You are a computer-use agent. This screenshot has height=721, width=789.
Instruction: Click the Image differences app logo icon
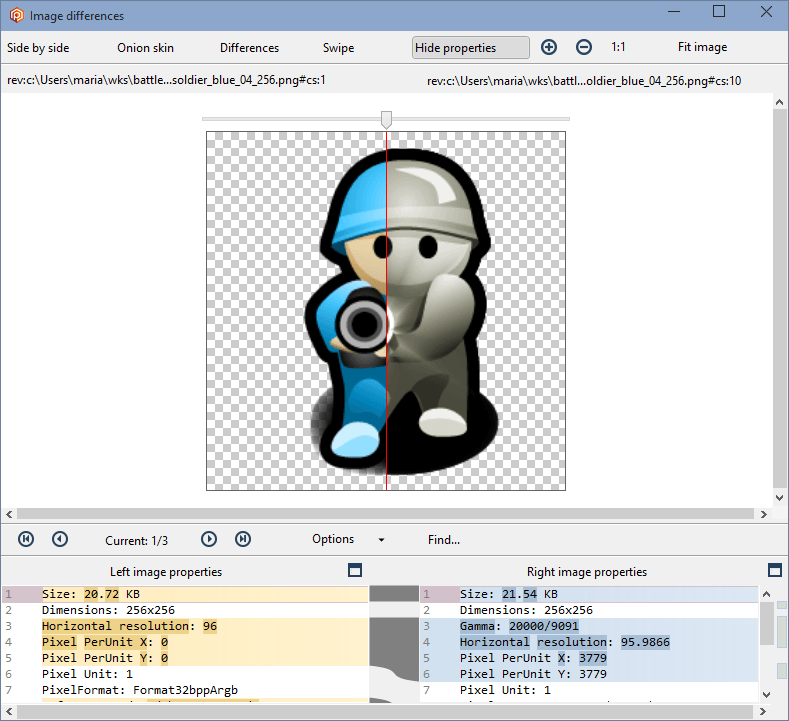[17, 15]
